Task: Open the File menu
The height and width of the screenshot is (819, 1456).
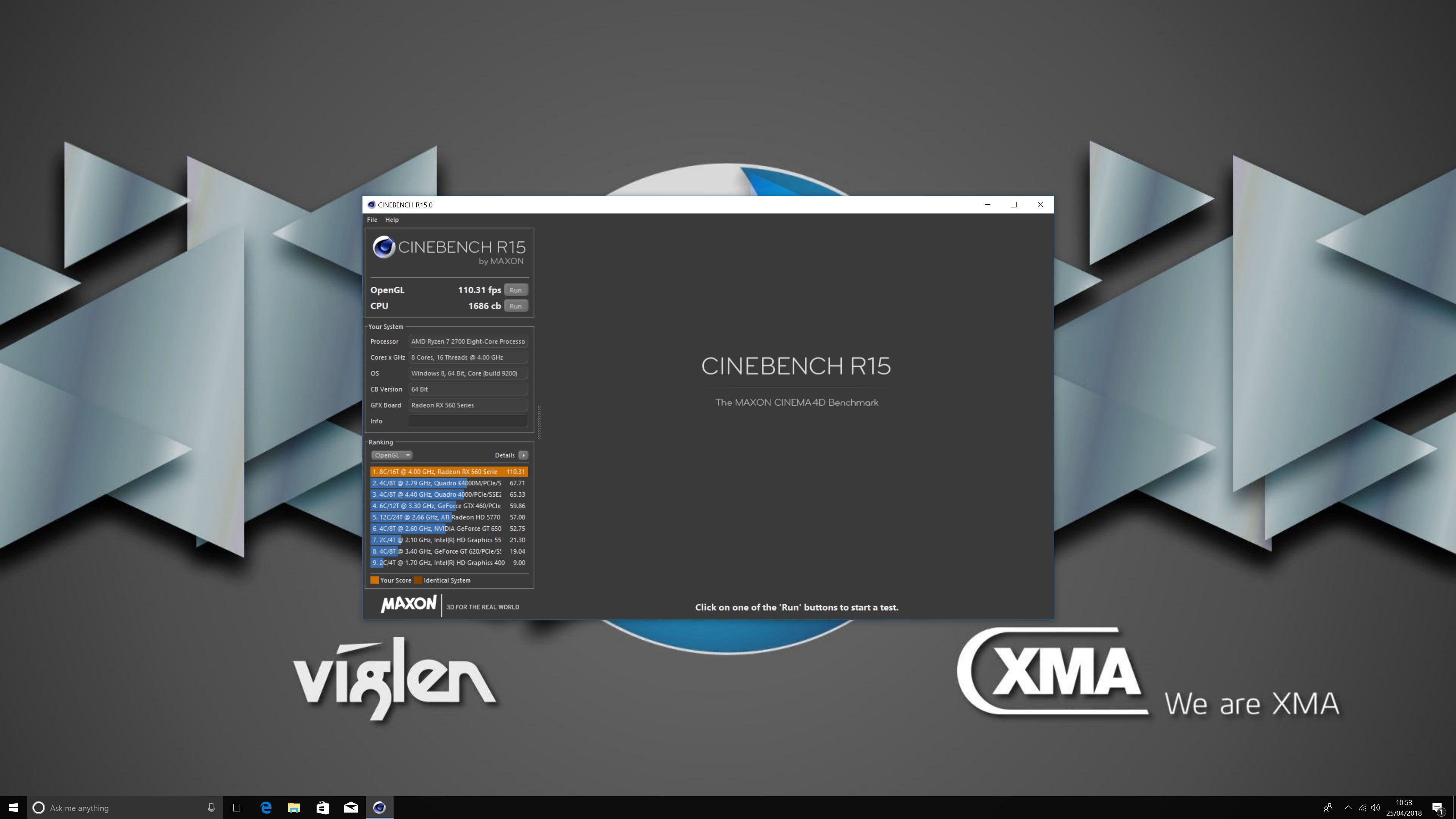Action: click(x=372, y=220)
